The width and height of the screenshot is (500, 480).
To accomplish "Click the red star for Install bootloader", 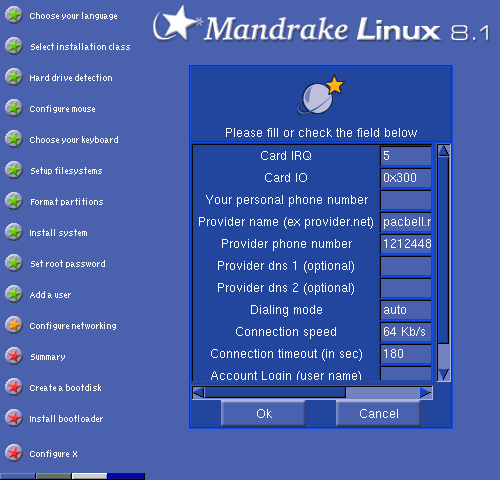I will coord(14,418).
